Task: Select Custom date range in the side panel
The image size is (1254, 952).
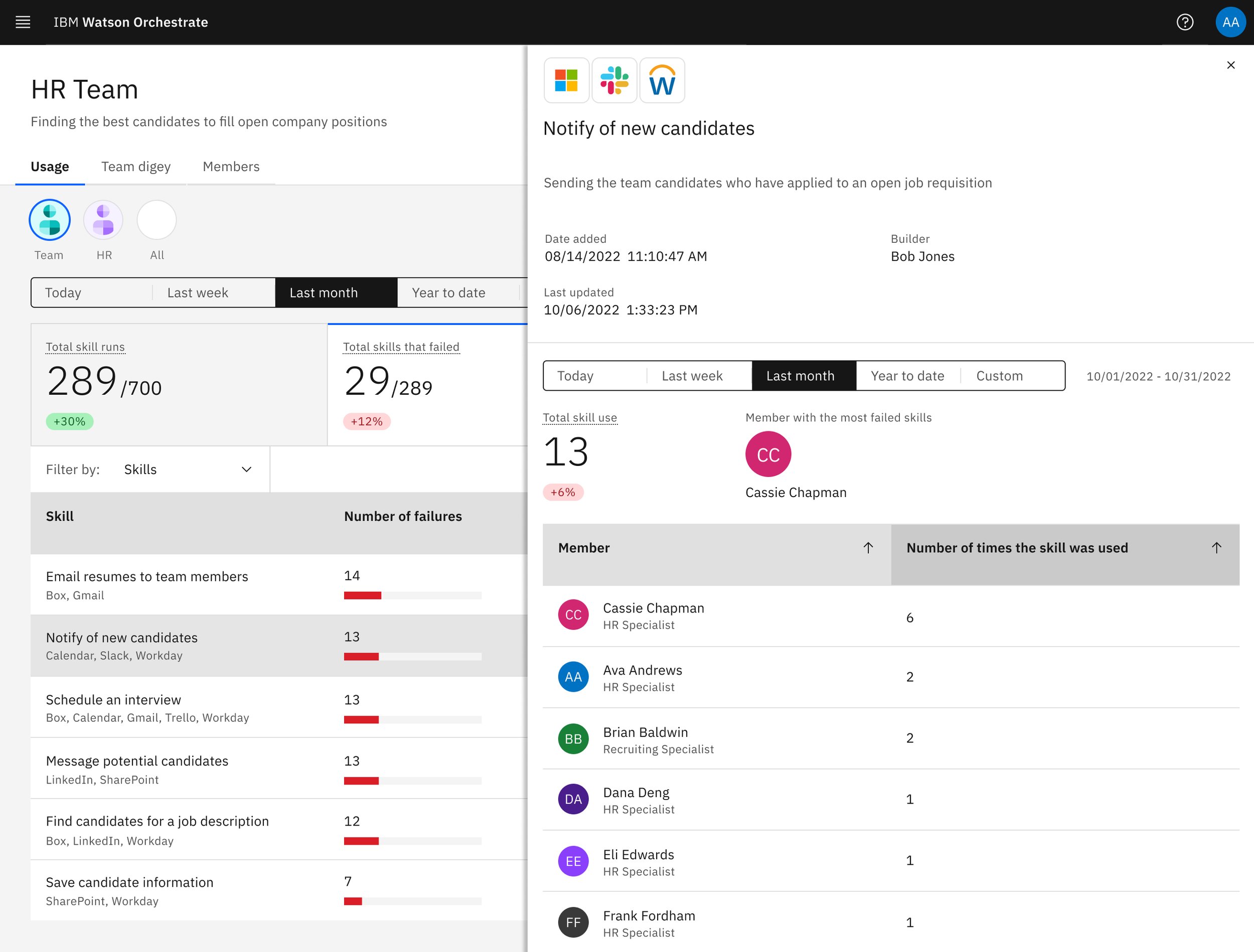Action: [x=1013, y=376]
